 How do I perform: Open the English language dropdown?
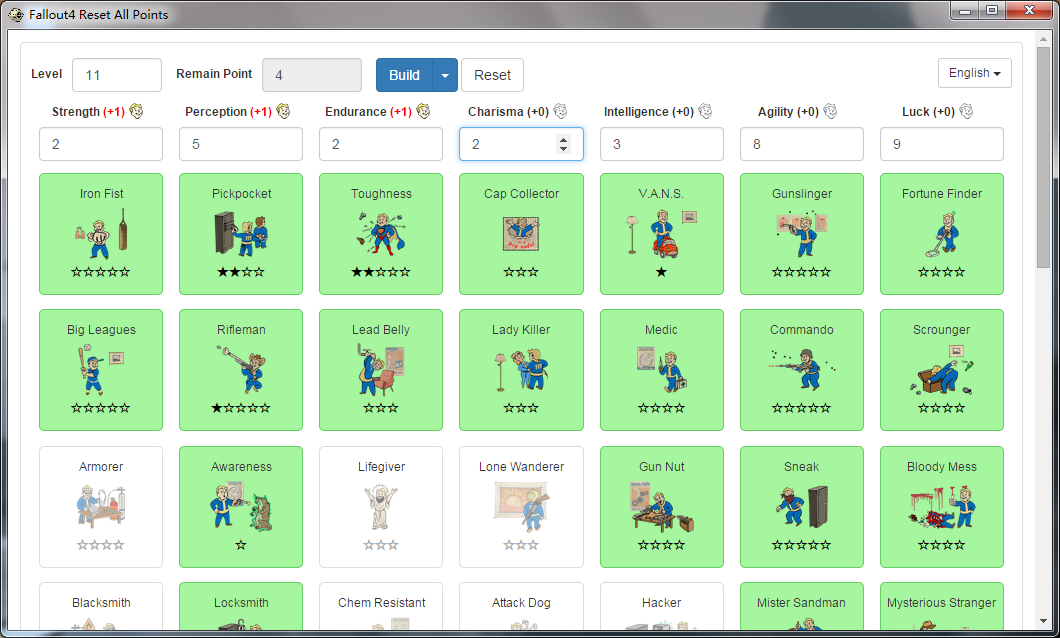click(974, 73)
